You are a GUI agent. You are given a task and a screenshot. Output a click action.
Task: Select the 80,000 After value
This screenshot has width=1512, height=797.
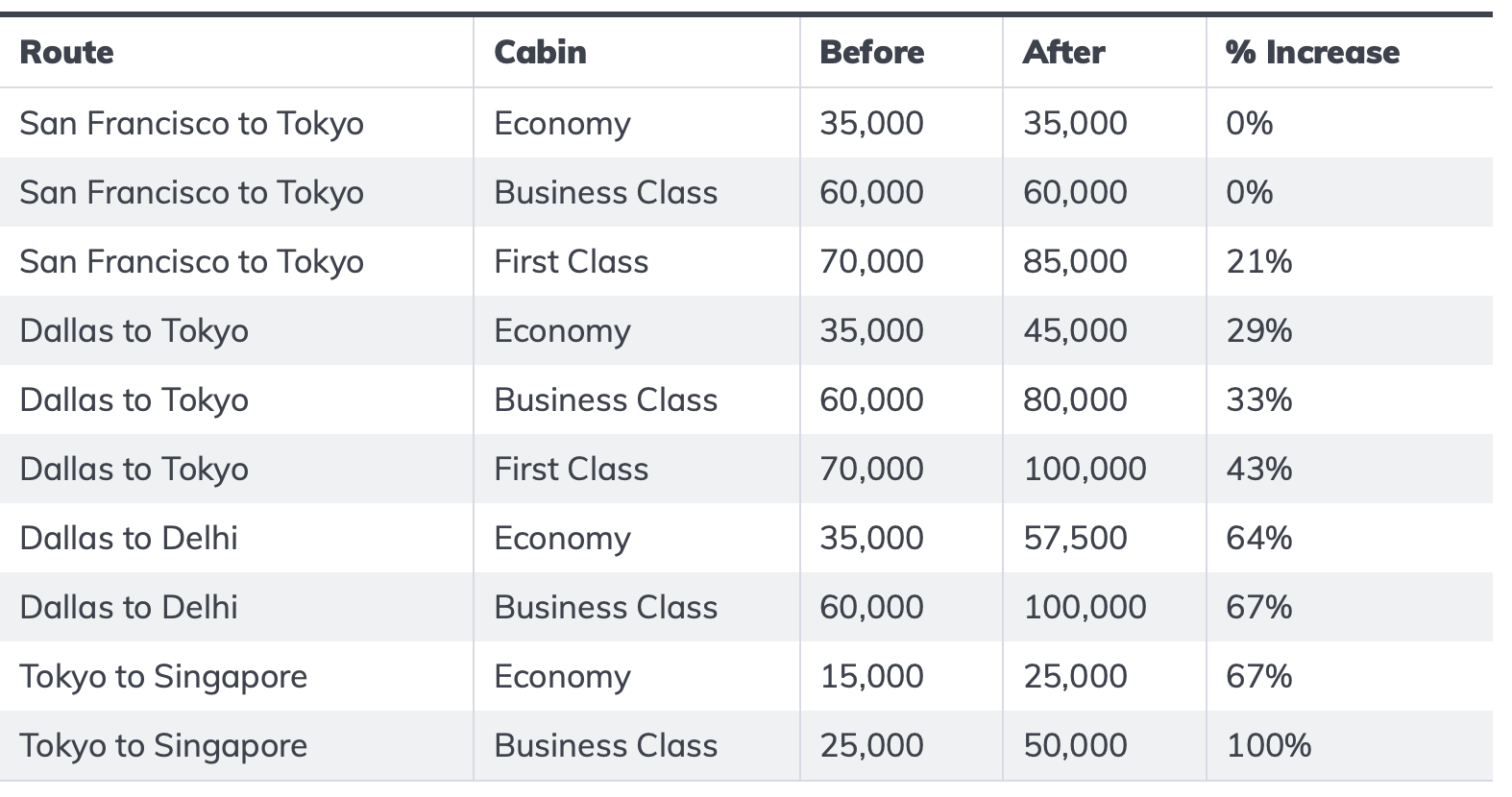(x=1075, y=399)
